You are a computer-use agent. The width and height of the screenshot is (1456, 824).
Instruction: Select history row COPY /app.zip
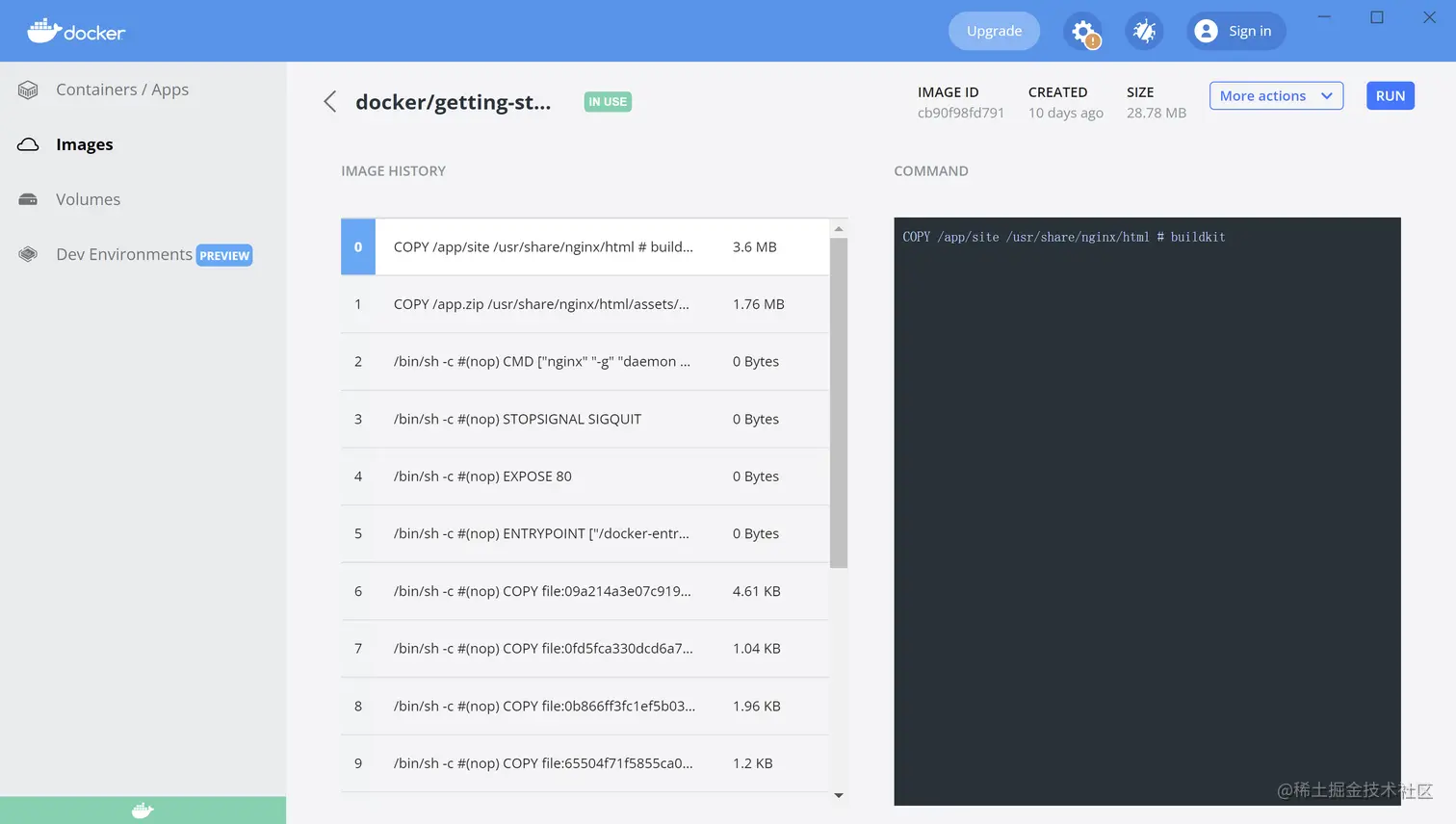click(x=585, y=304)
